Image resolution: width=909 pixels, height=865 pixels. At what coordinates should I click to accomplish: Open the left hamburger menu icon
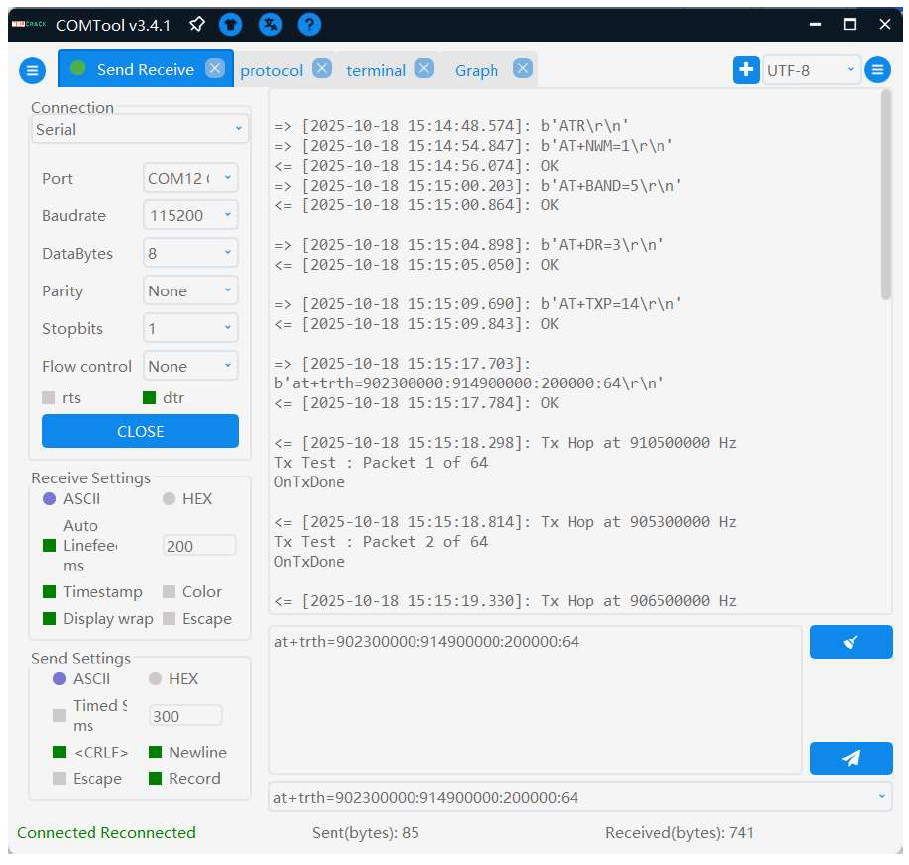[32, 70]
